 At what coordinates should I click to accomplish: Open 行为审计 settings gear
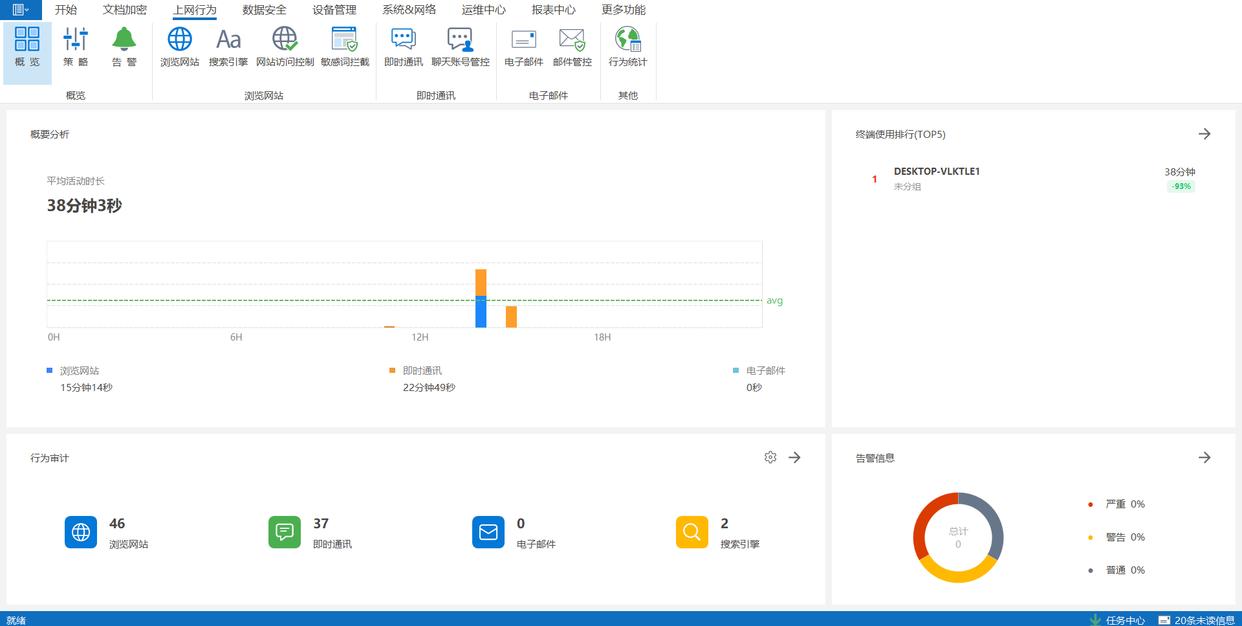[x=770, y=457]
